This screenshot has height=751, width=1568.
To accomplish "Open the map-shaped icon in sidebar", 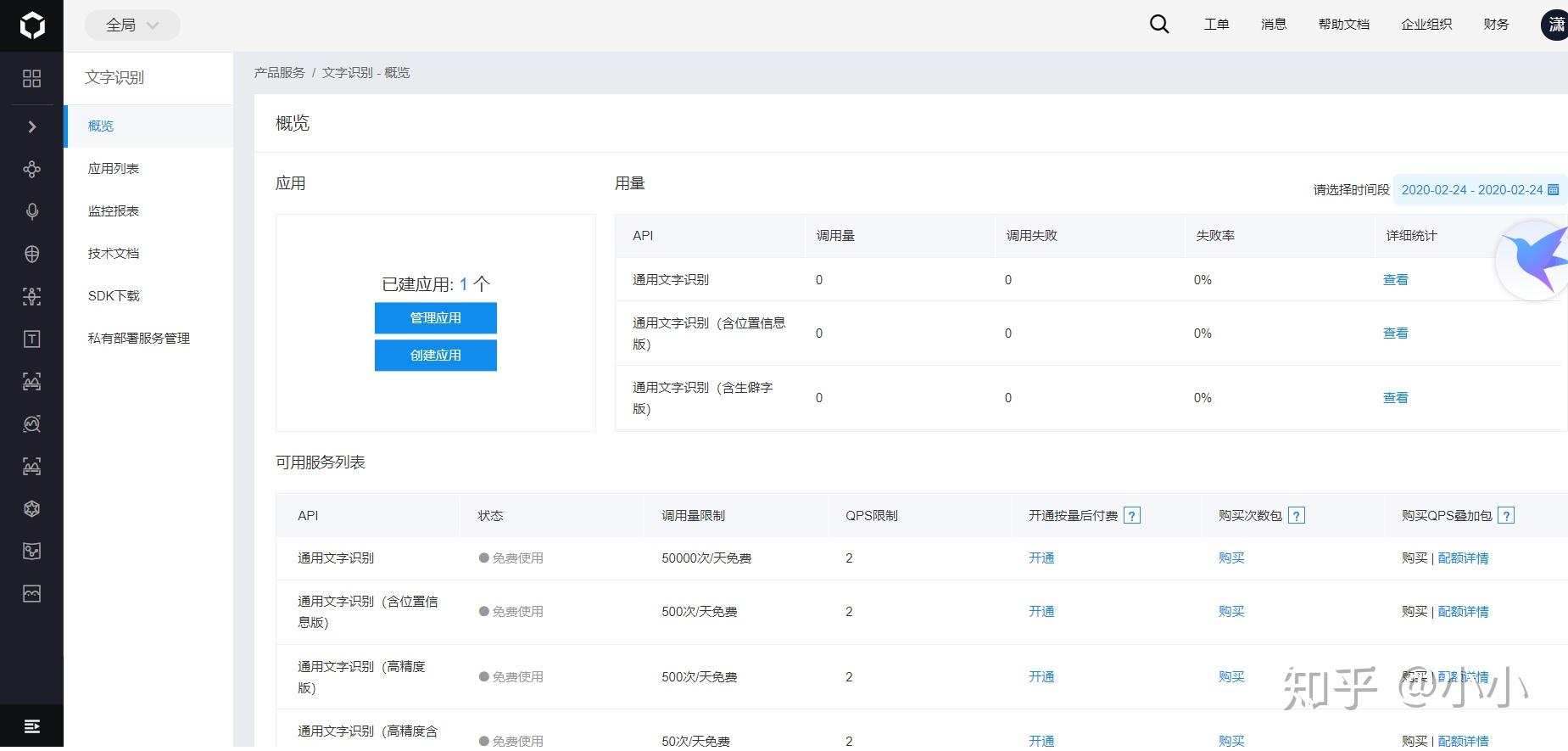I will (x=31, y=551).
